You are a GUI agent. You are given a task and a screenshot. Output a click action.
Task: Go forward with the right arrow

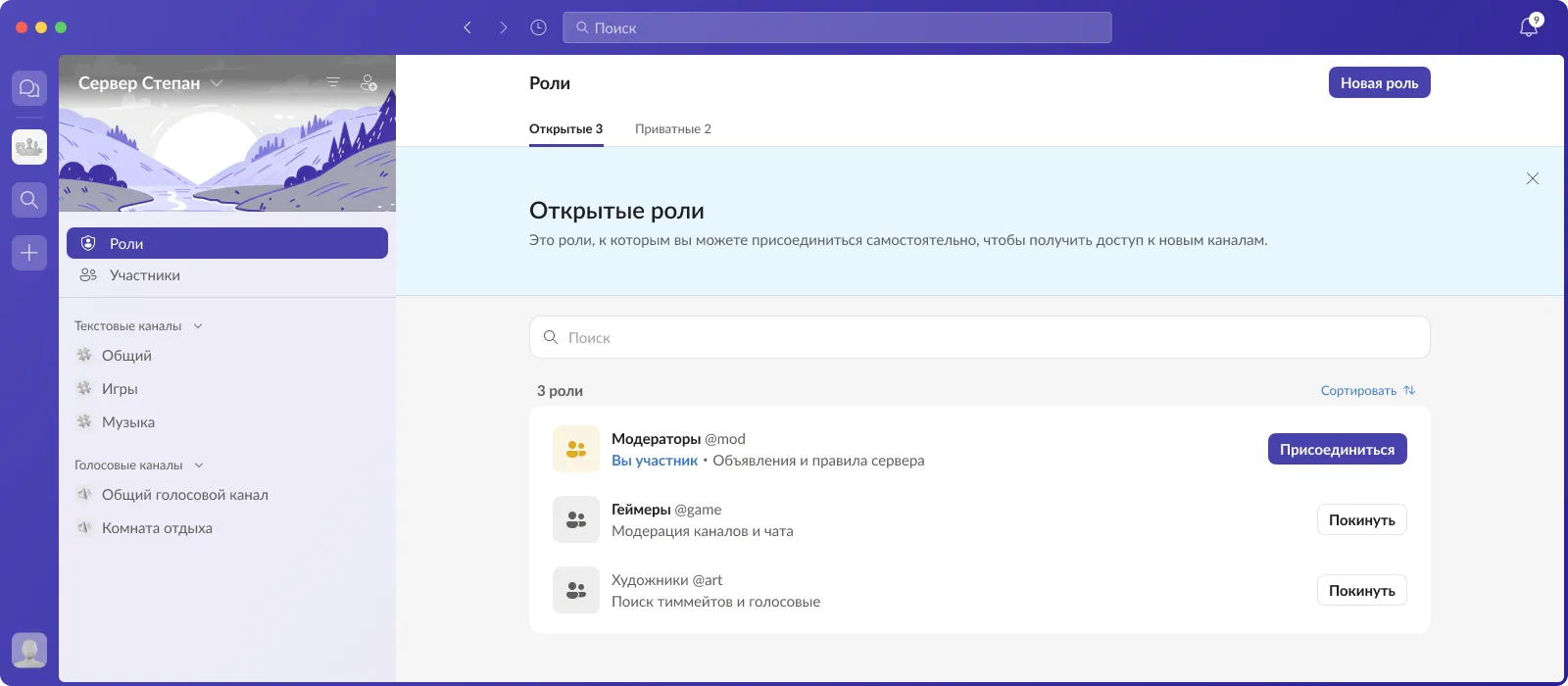pos(503,27)
